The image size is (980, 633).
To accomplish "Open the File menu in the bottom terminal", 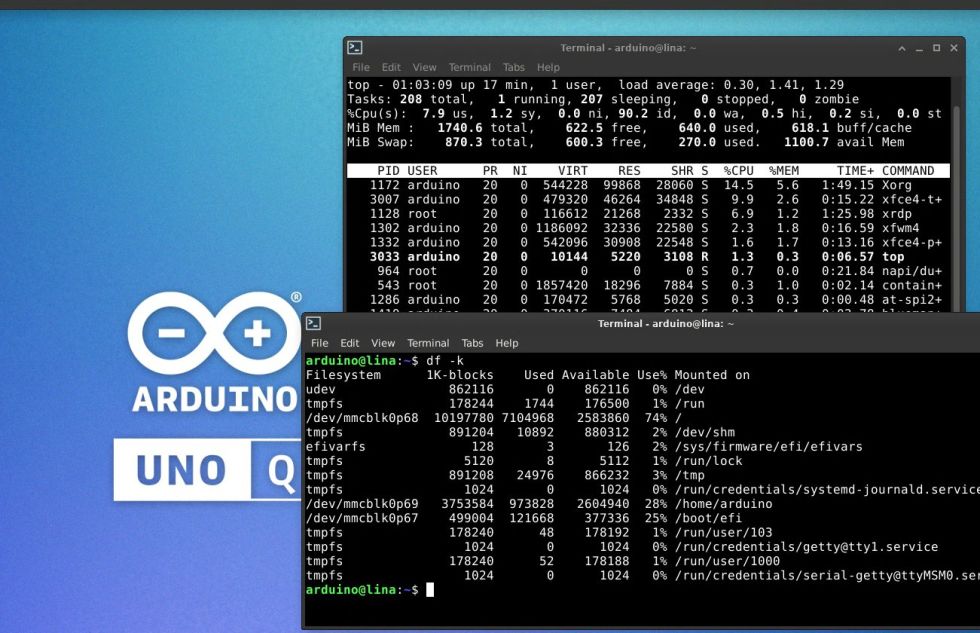I will click(x=320, y=343).
